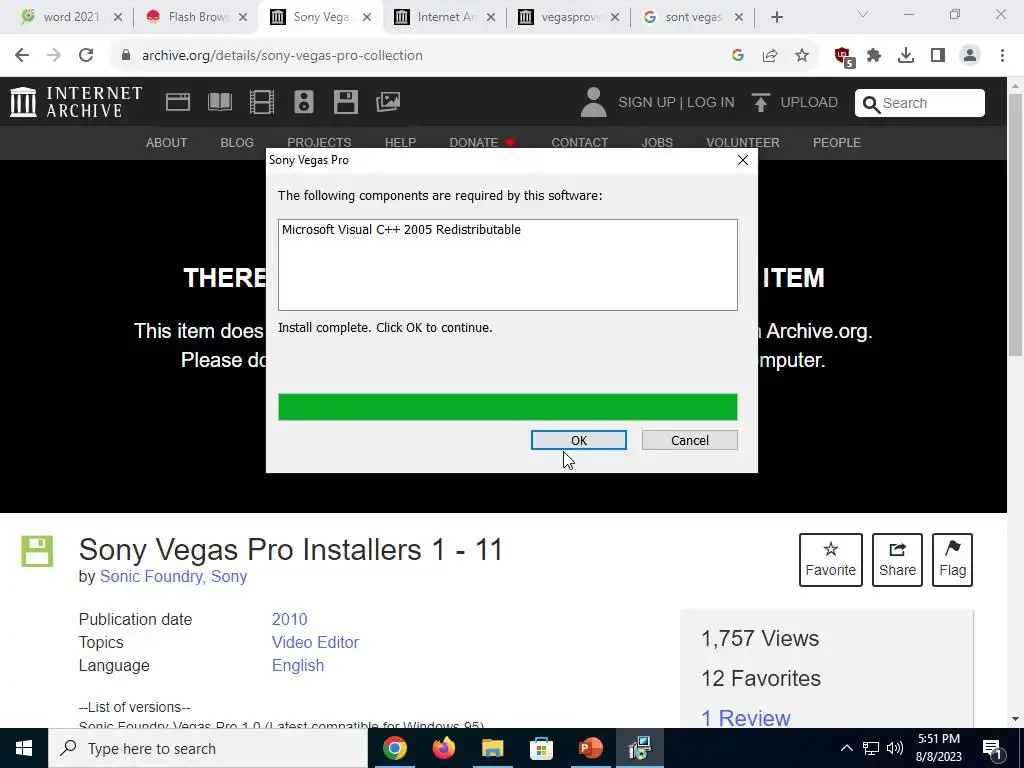Click the share page icon in address bar
1024x768 pixels.
[x=770, y=56]
